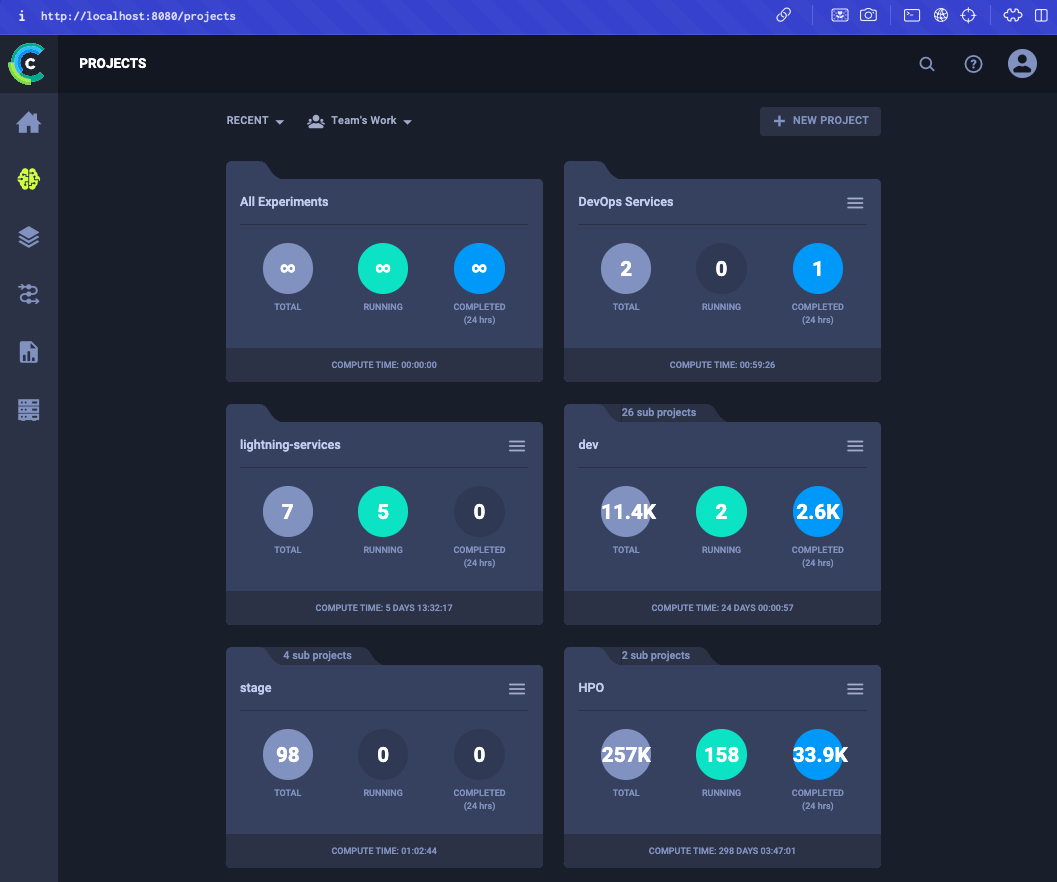Open the Reports chart icon in sidebar
Viewport: 1057px width, 882px height.
(28, 352)
